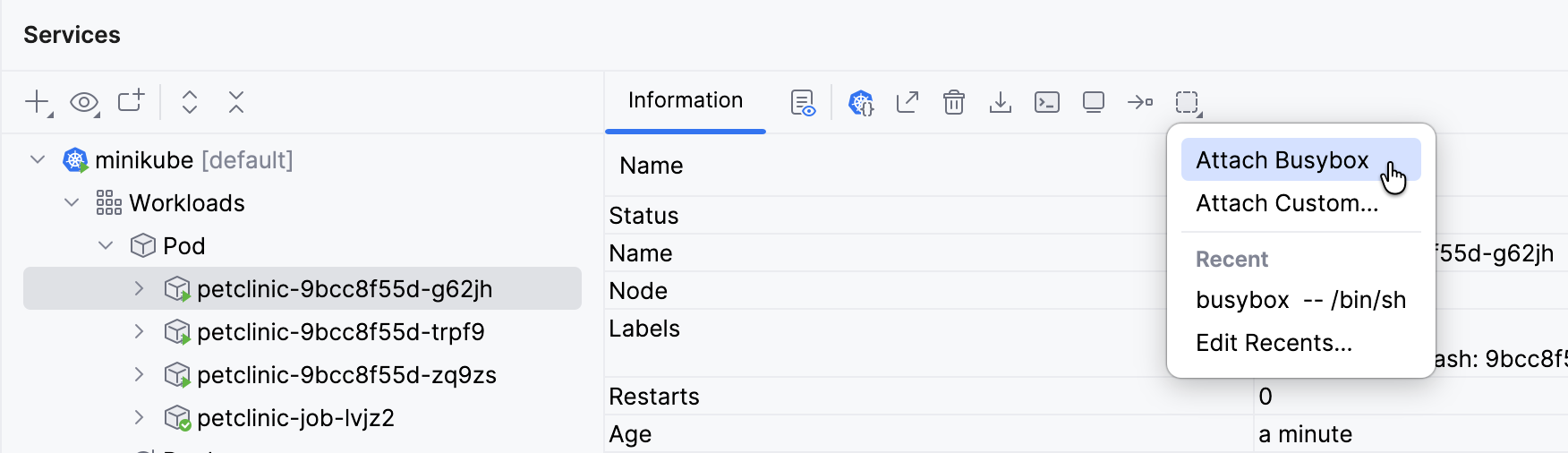Click the Node row label
This screenshot has height=453, width=1568.
click(638, 291)
